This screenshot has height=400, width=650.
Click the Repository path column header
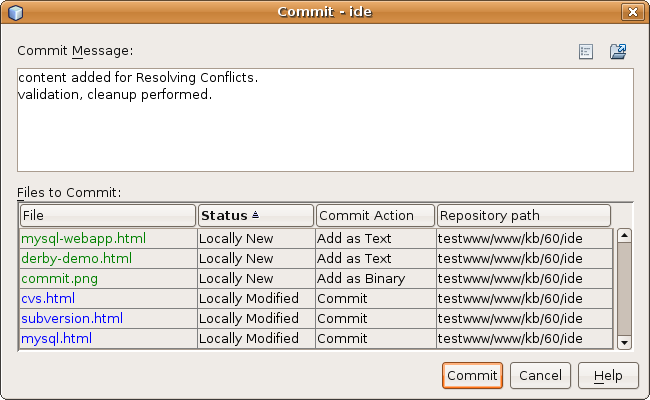pyautogui.click(x=523, y=215)
